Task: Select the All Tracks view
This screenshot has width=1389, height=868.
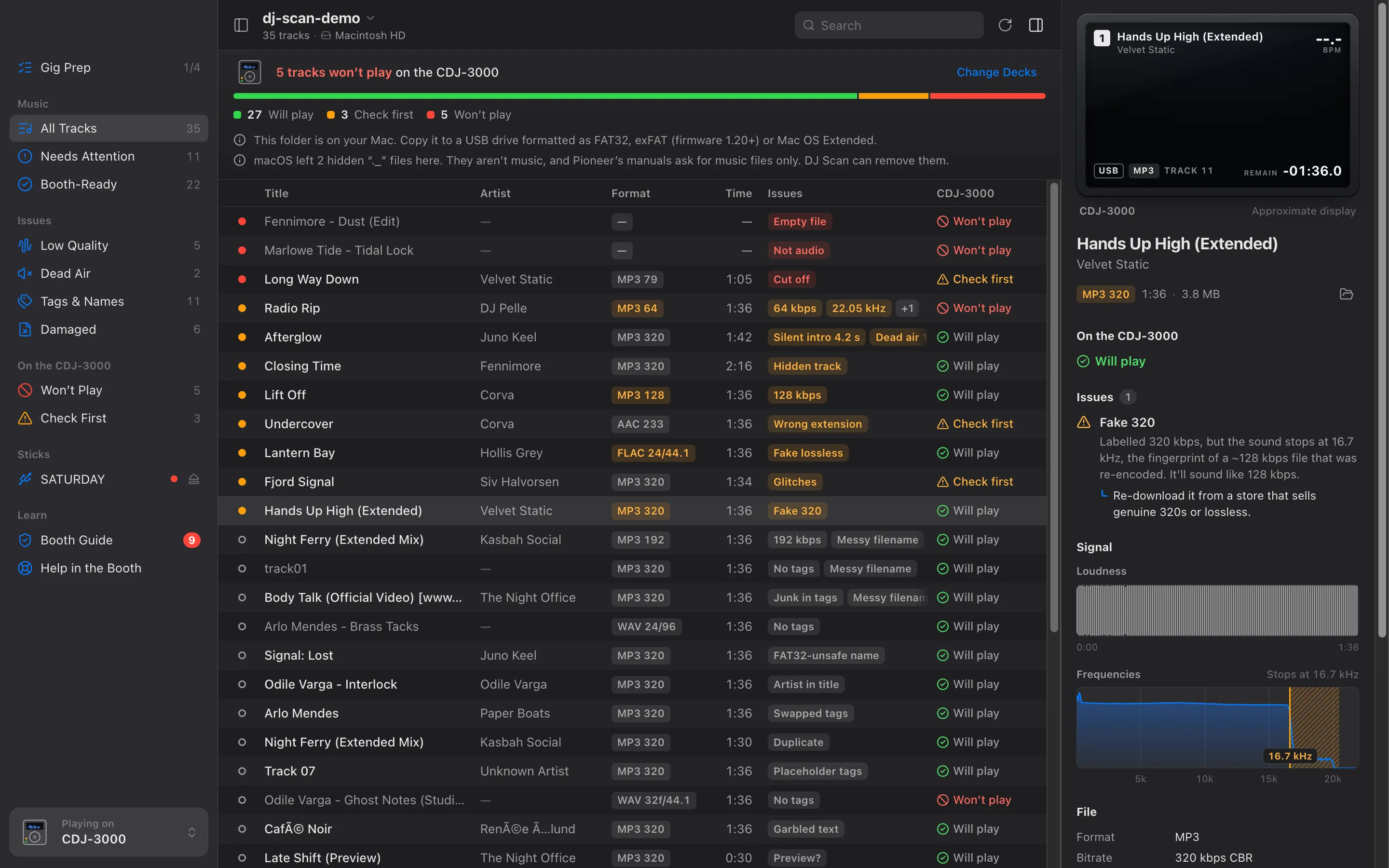Action: pyautogui.click(x=109, y=129)
